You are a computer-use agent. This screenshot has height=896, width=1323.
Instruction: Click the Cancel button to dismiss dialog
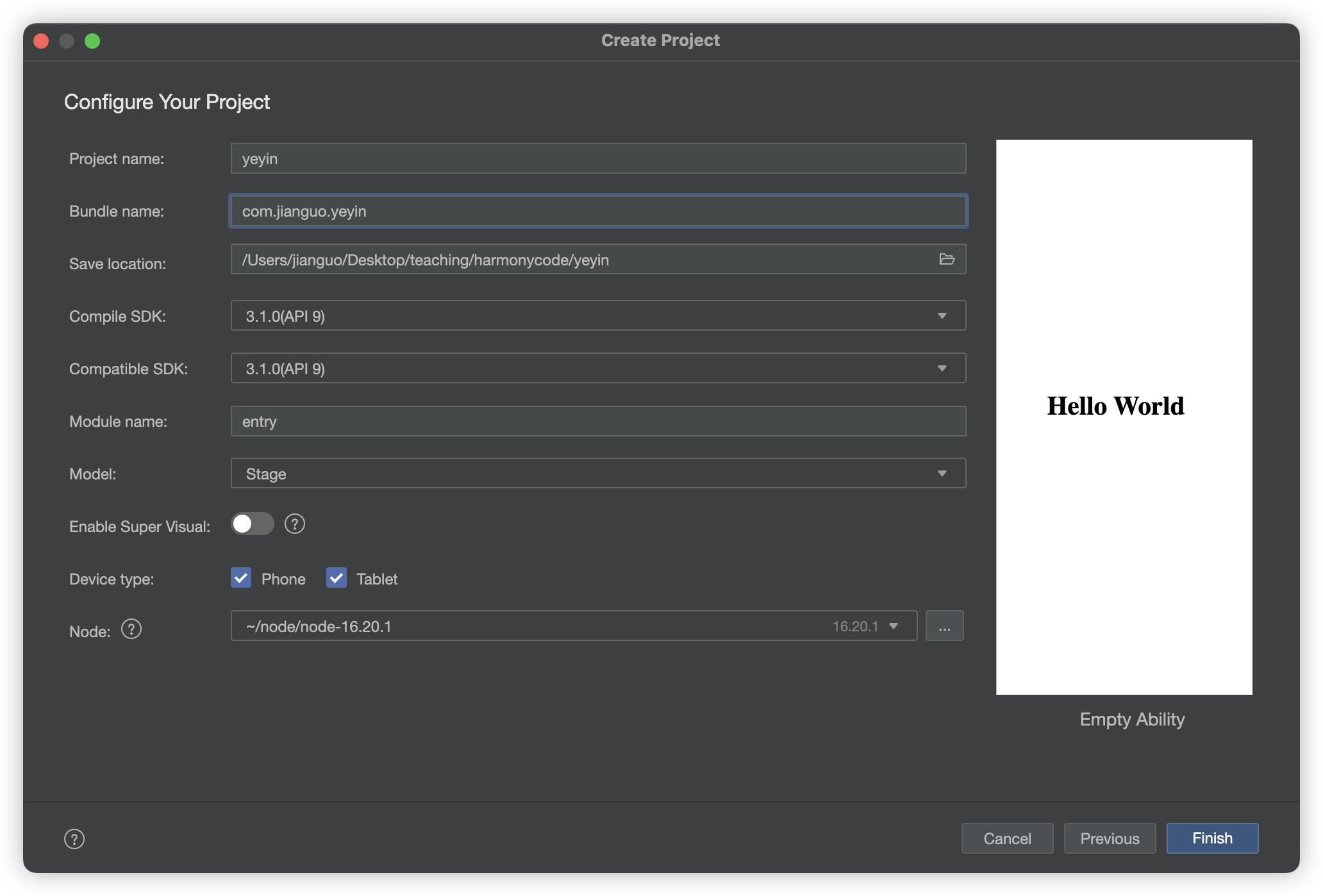[x=1007, y=838]
